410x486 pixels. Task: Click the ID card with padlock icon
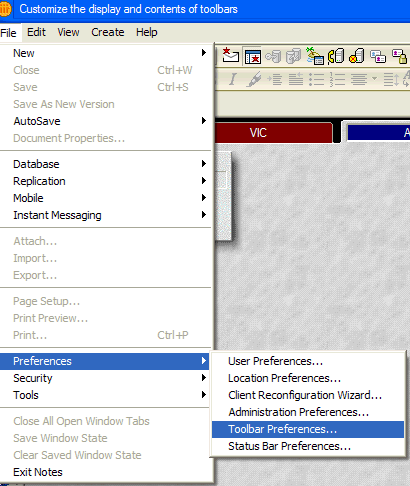point(399,56)
